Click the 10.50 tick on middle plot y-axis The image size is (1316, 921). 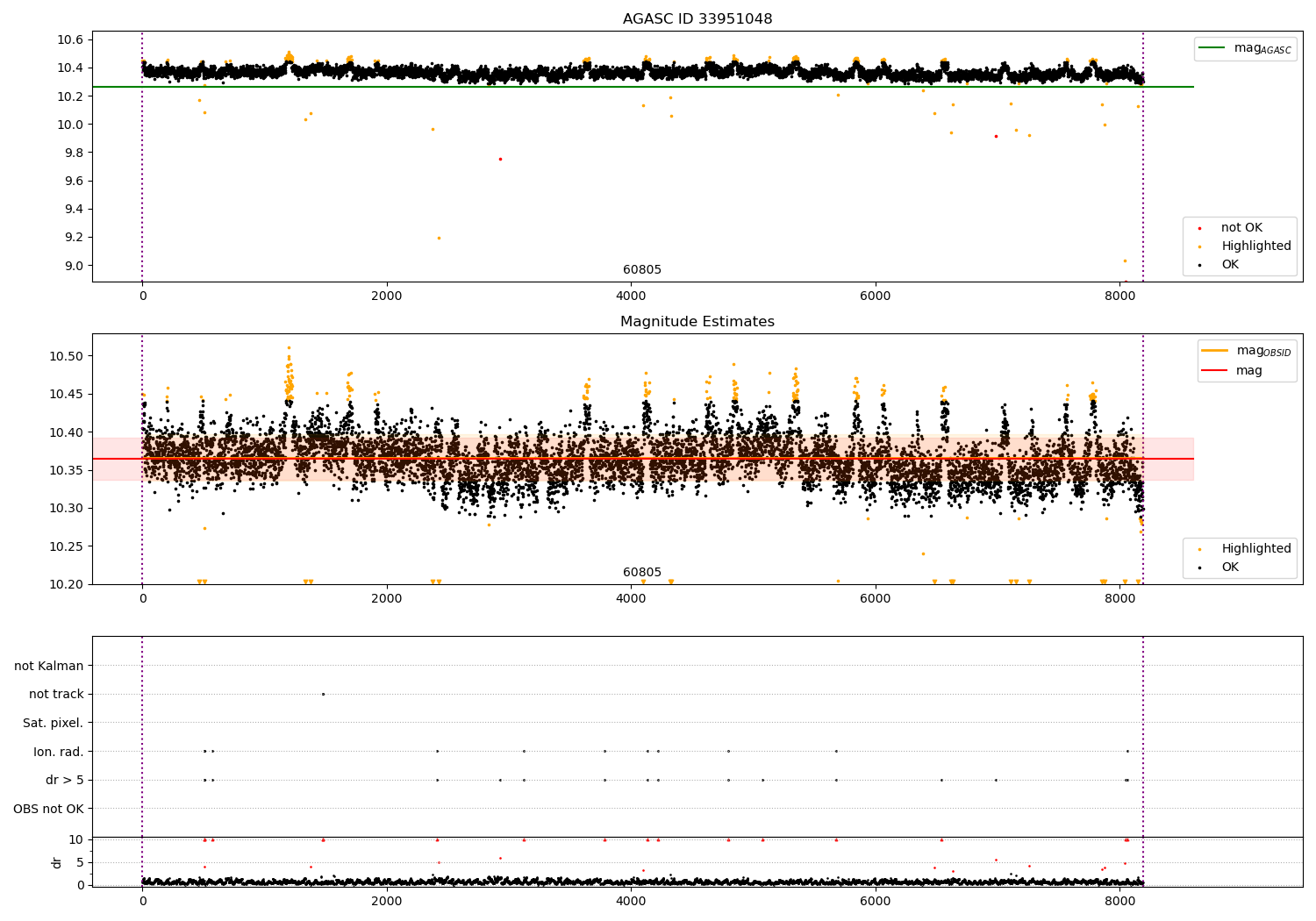67,356
